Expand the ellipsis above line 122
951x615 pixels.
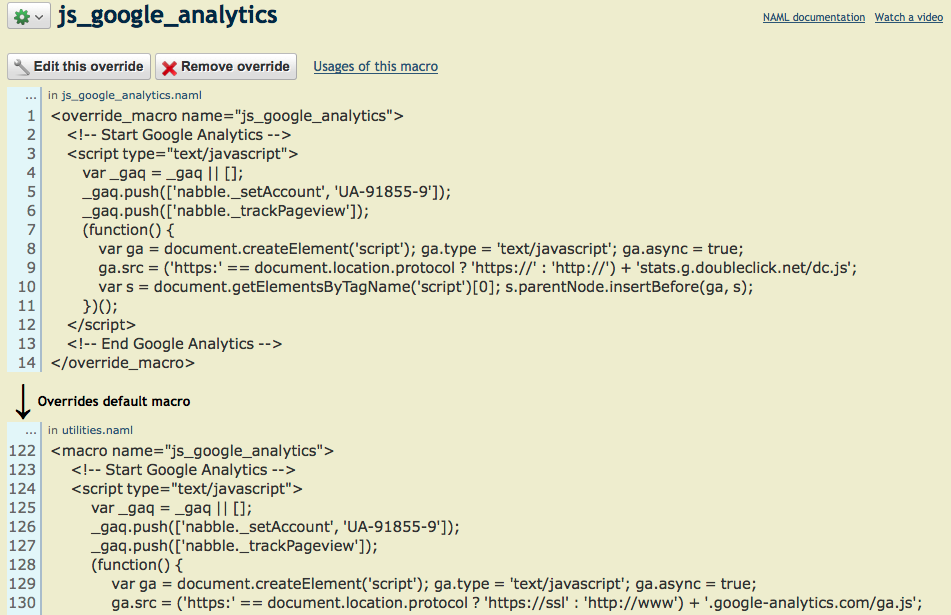tap(30, 430)
